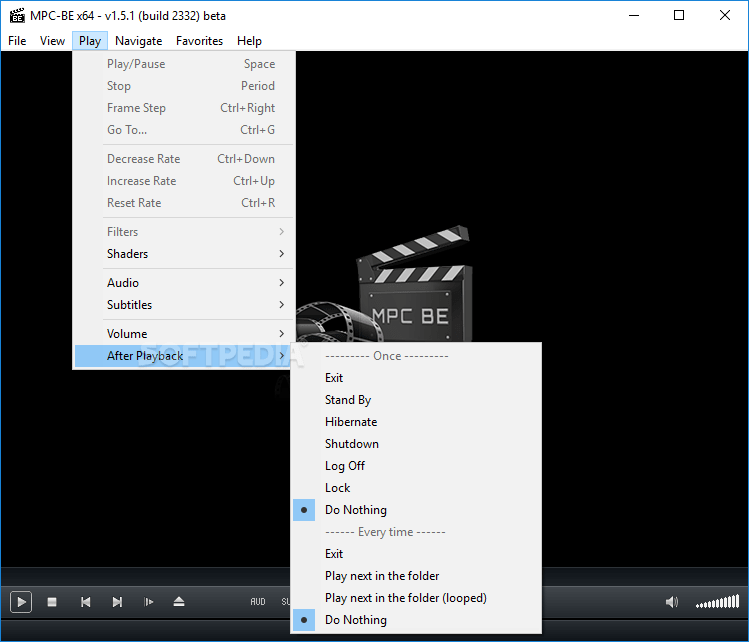
Task: Close the MPC-BE window
Action: [725, 15]
